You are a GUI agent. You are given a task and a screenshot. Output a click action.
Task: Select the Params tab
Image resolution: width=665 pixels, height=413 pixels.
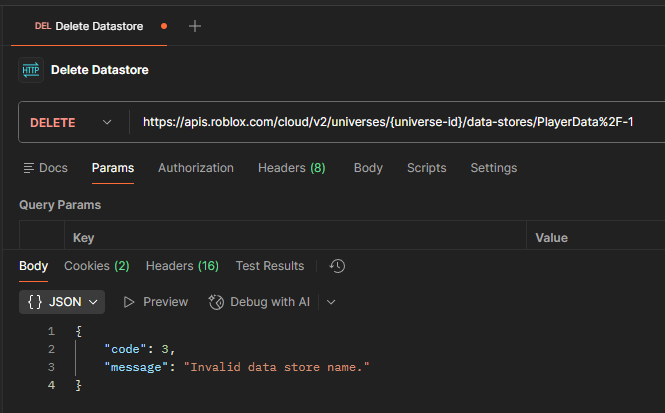tap(113, 168)
